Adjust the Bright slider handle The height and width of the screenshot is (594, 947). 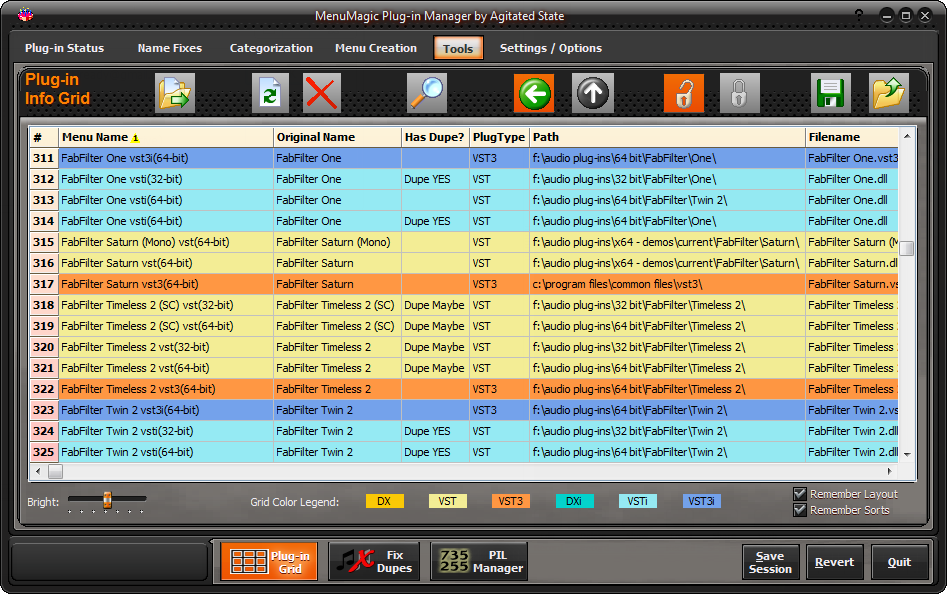108,500
